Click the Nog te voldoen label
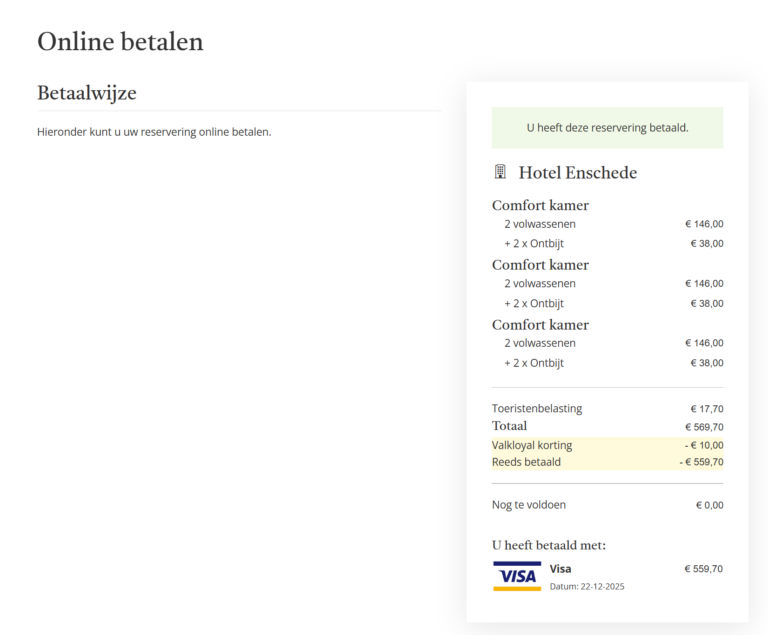This screenshot has width=768, height=635. tap(529, 505)
